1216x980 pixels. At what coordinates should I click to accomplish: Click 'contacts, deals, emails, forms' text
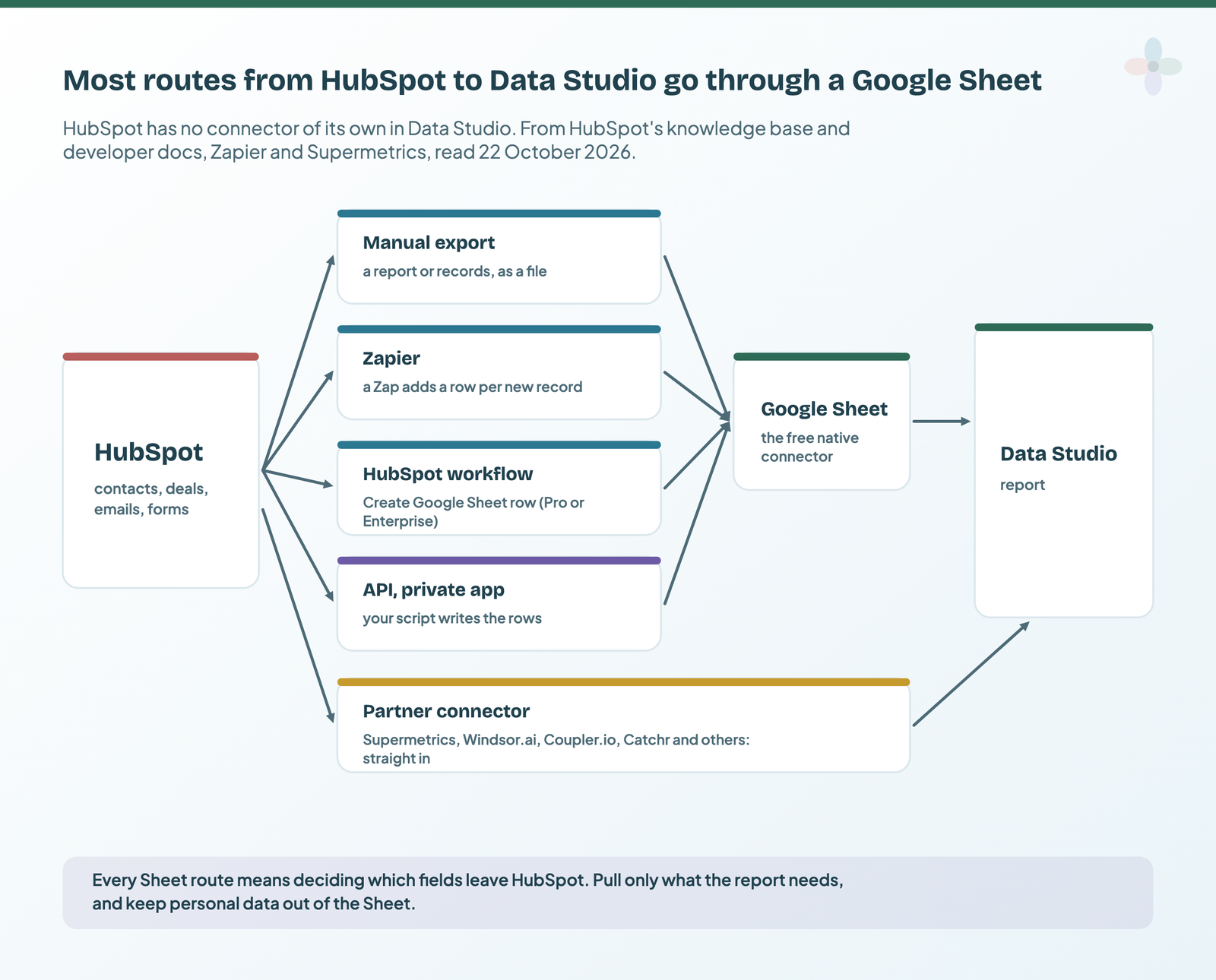pos(151,499)
